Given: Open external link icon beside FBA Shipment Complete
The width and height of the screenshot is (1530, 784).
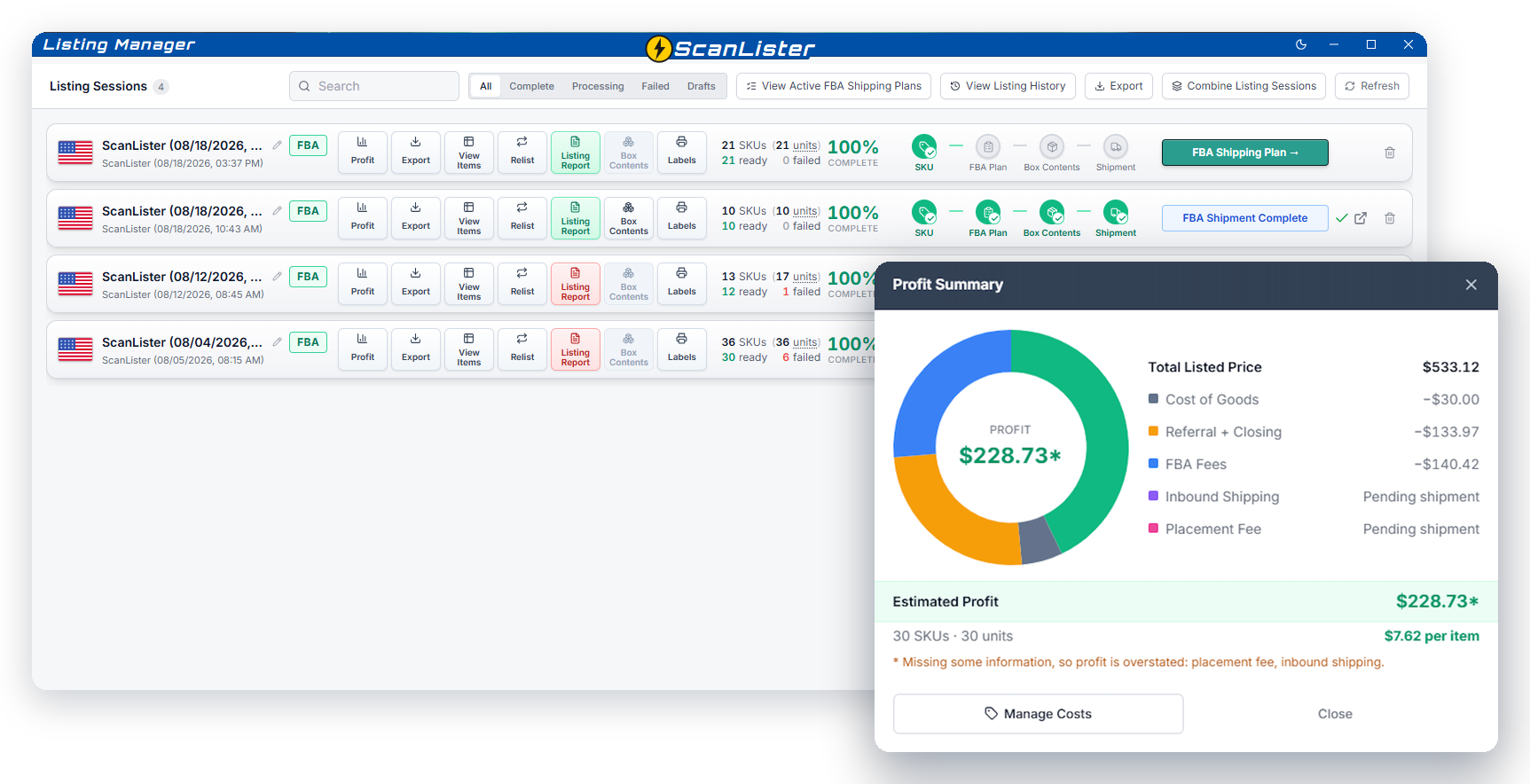Looking at the screenshot, I should pos(1361,218).
